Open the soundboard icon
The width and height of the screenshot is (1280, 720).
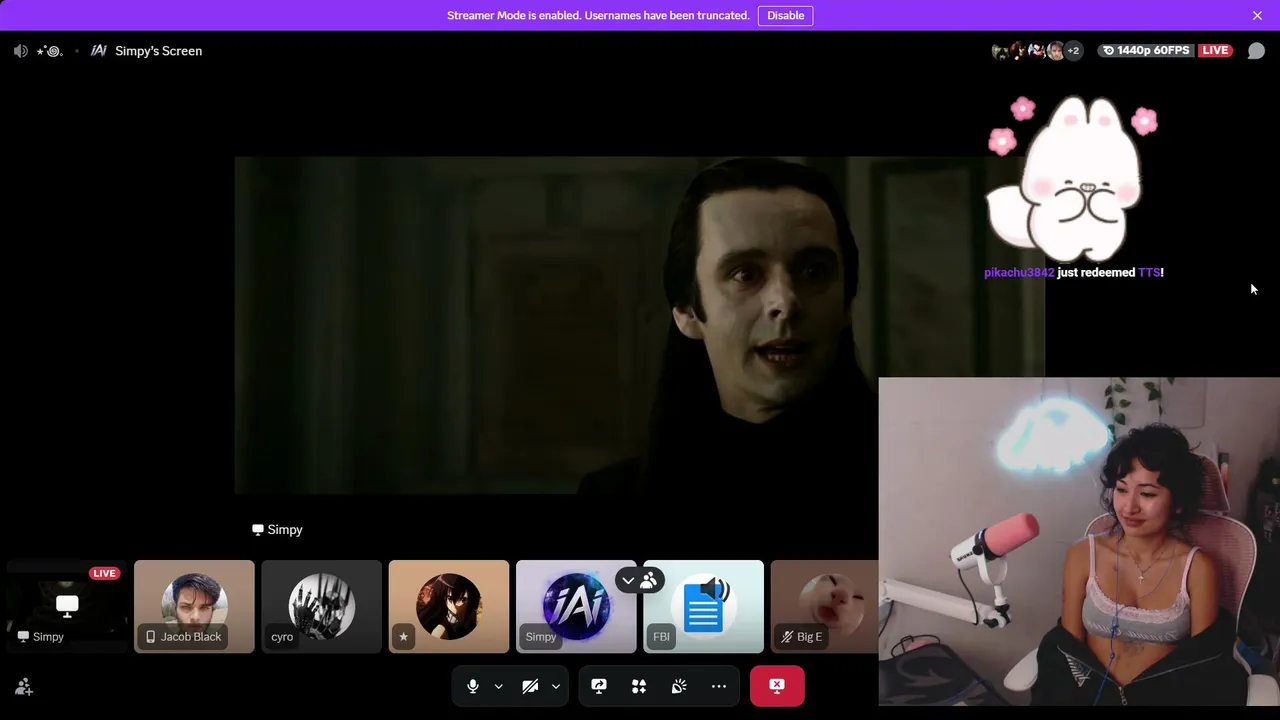(679, 686)
